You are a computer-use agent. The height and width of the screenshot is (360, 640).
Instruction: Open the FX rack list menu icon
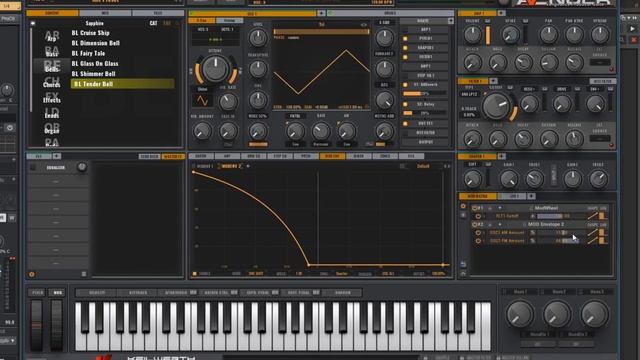(84, 274)
